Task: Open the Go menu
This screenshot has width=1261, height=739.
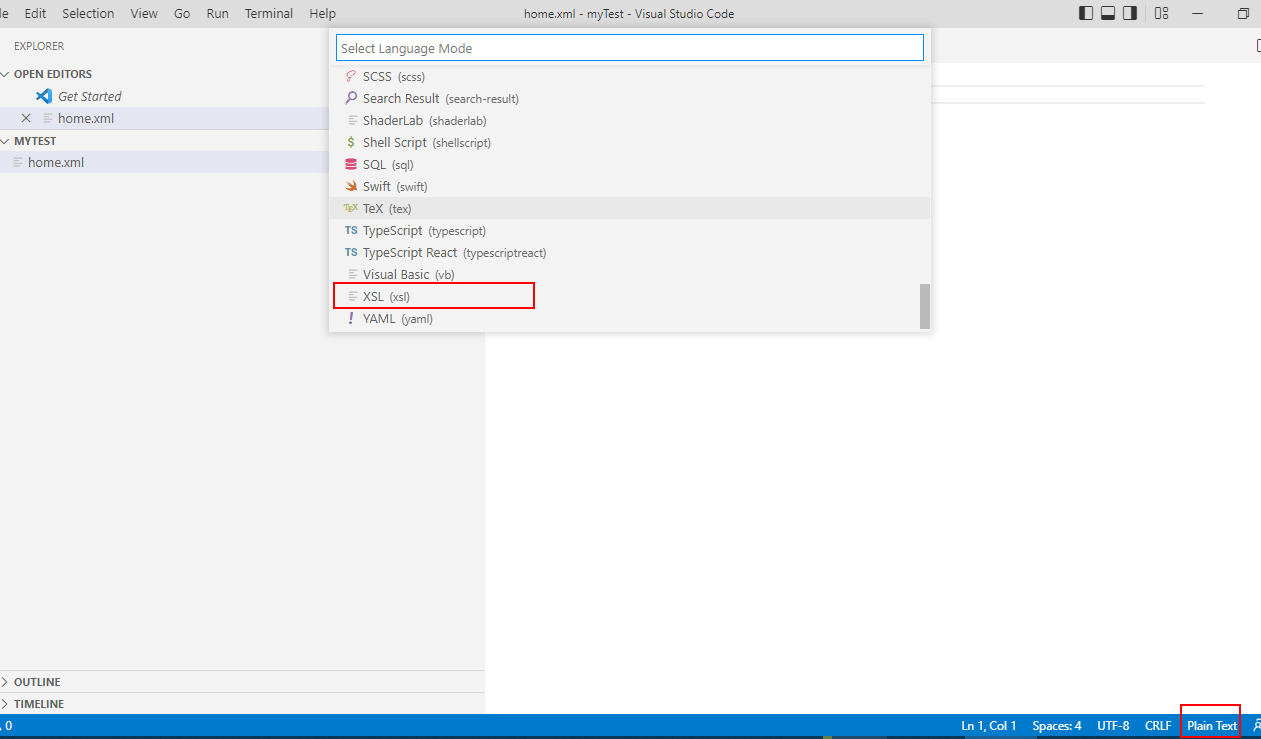Action: pyautogui.click(x=182, y=13)
